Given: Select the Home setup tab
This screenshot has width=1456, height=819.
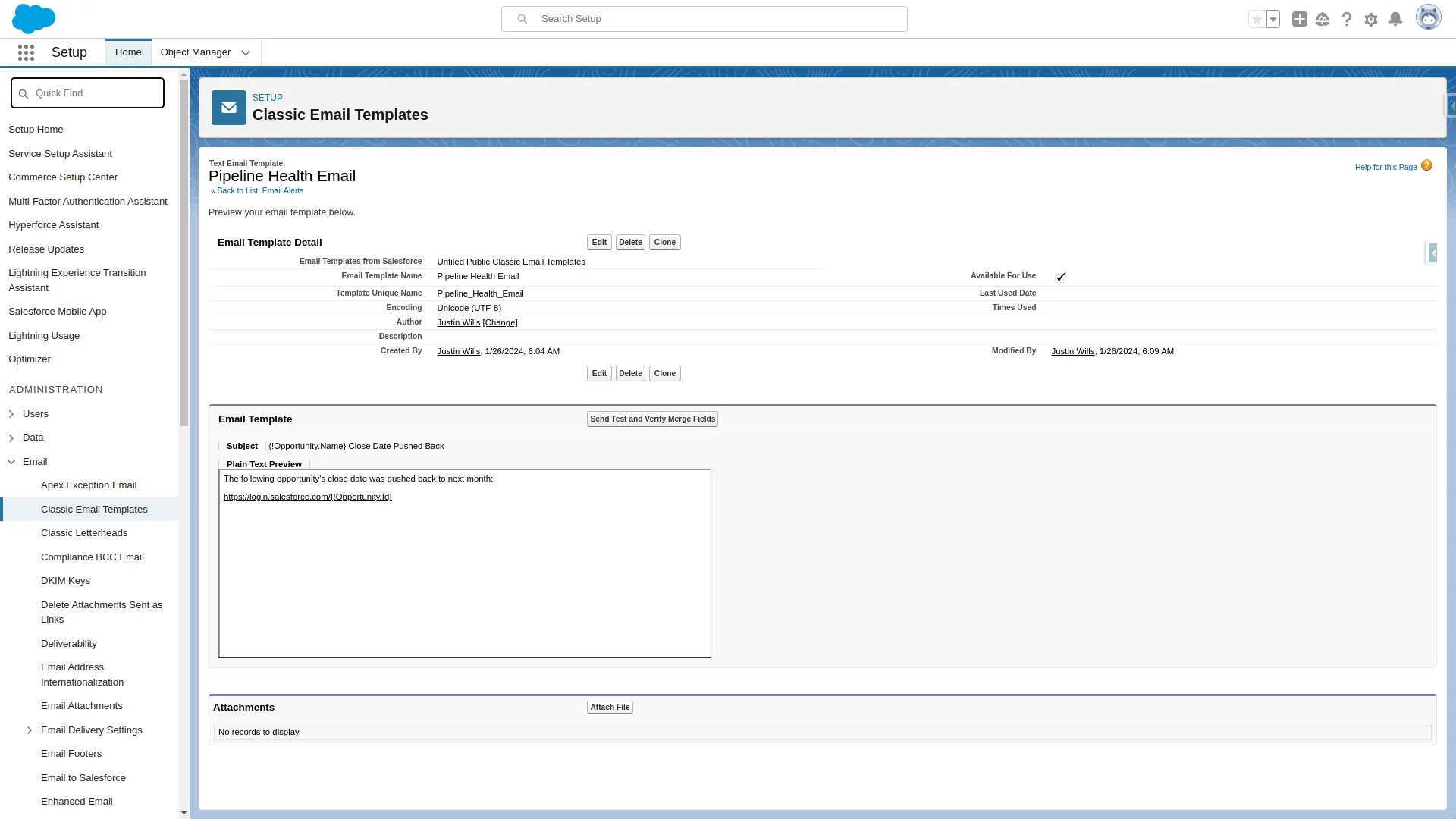Looking at the screenshot, I should click(128, 52).
